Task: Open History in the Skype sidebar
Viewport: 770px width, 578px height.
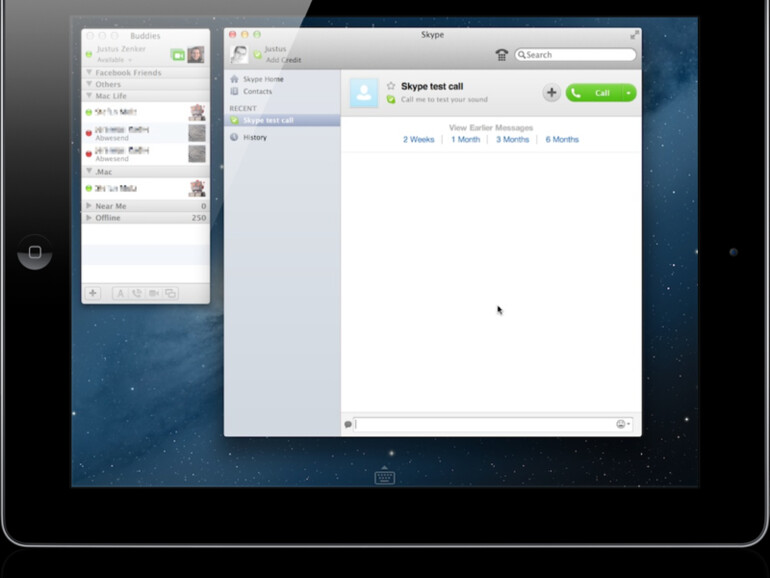Action: (x=254, y=137)
